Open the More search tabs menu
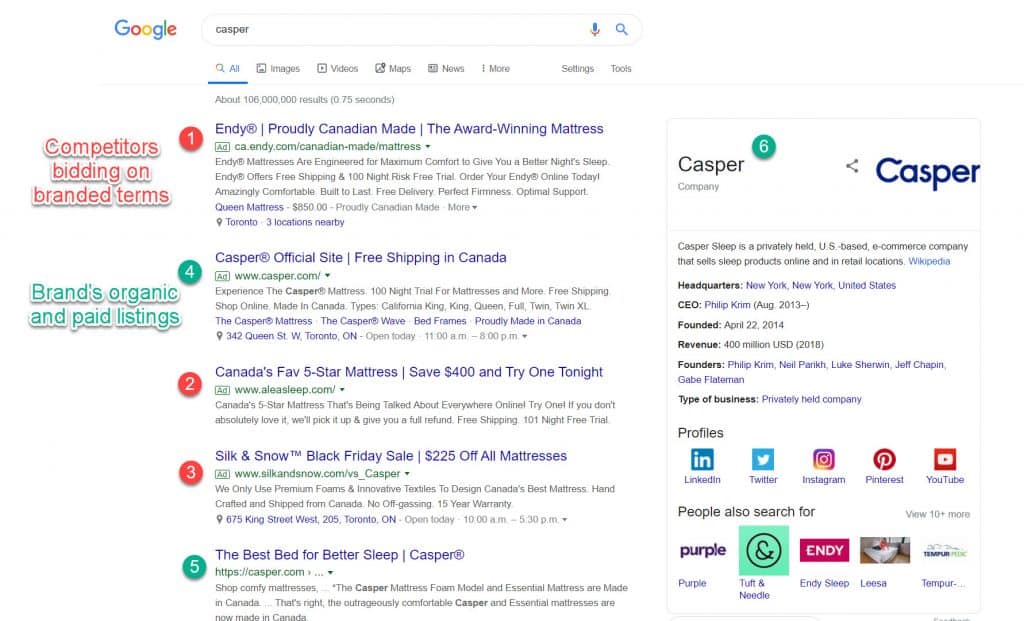1024x621 pixels. pyautogui.click(x=496, y=69)
